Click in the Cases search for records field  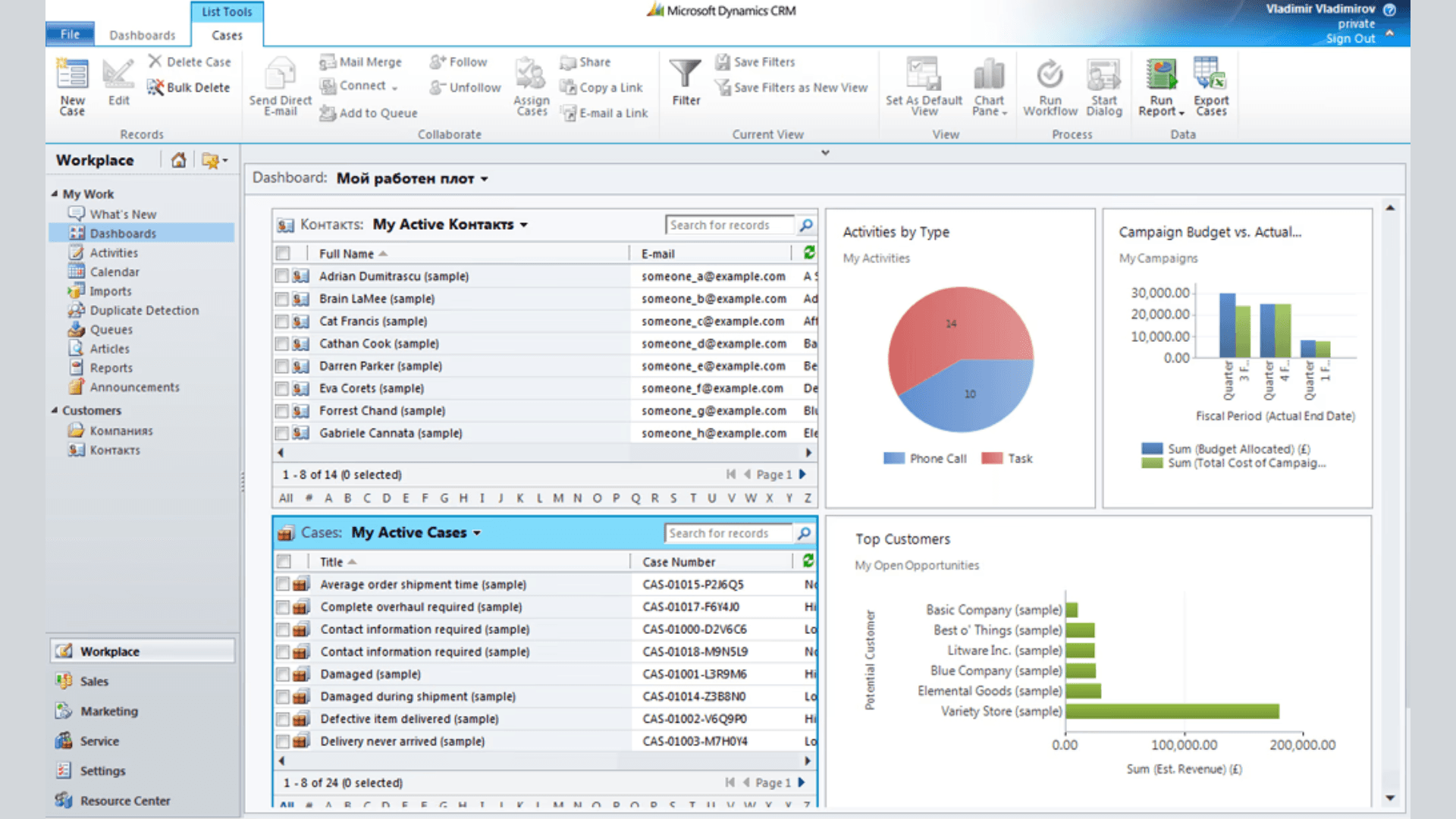pos(729,533)
